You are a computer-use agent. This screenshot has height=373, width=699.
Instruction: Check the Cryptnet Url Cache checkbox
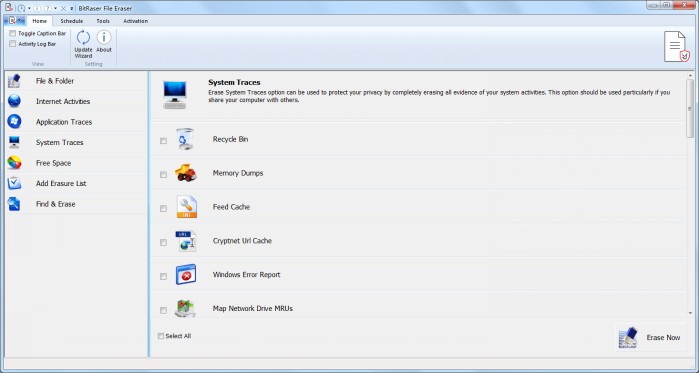(163, 242)
